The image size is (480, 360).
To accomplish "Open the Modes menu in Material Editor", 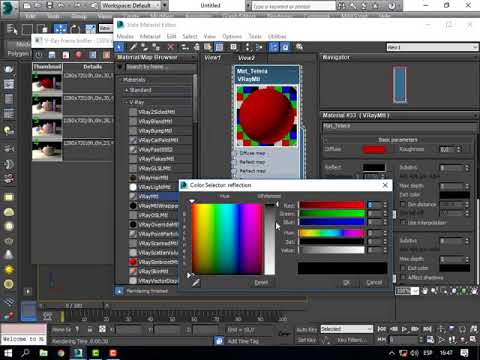I will (x=125, y=36).
